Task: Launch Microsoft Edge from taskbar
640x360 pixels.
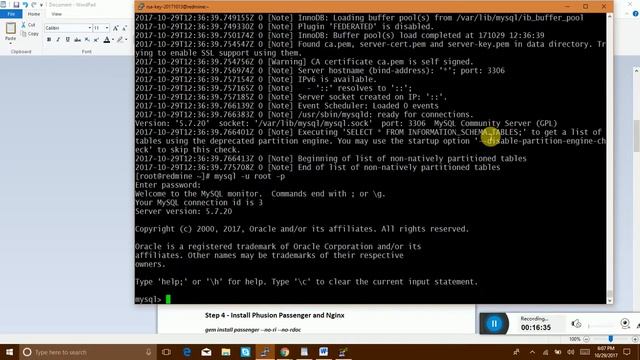Action: pyautogui.click(x=187, y=352)
